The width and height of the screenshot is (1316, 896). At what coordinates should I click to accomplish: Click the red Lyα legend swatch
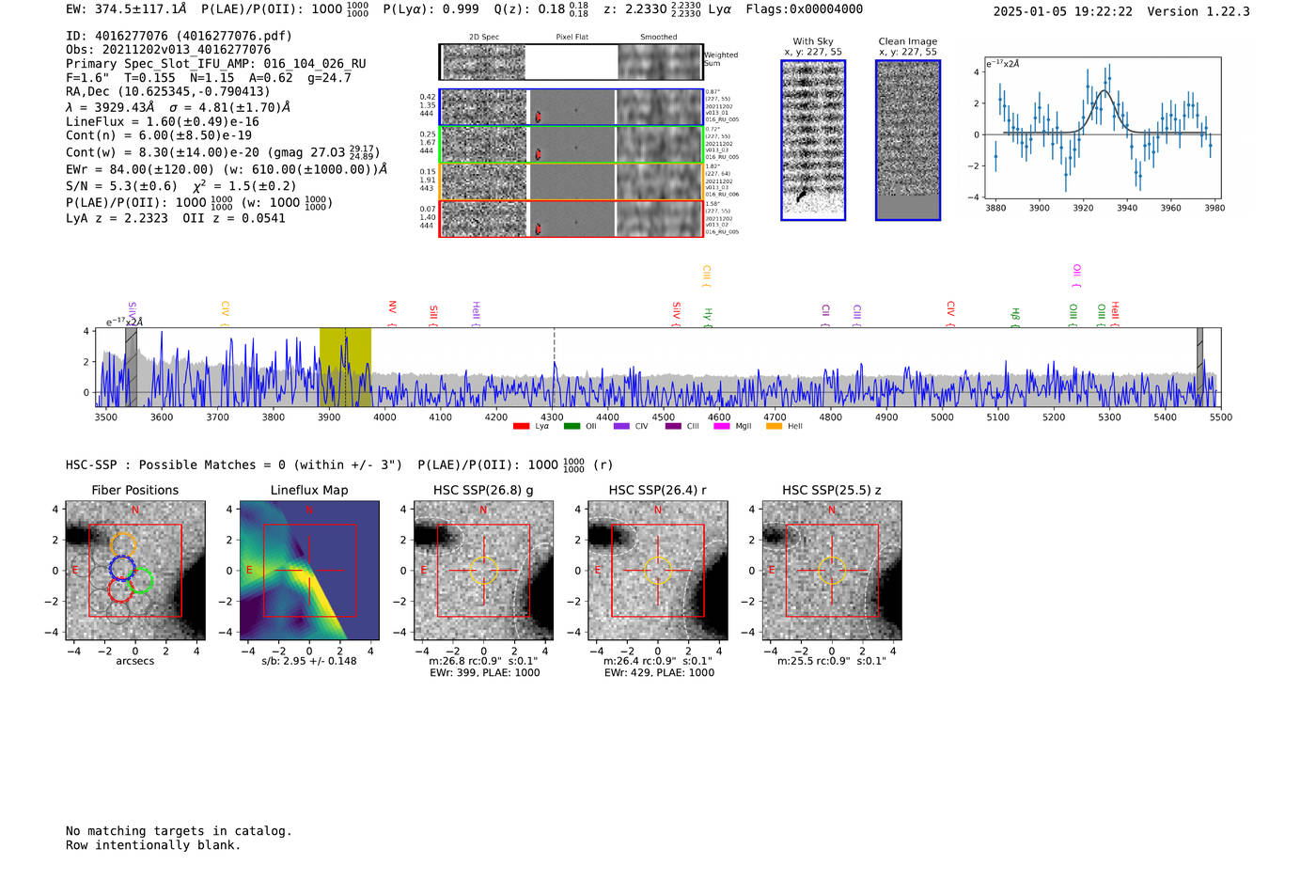521,427
